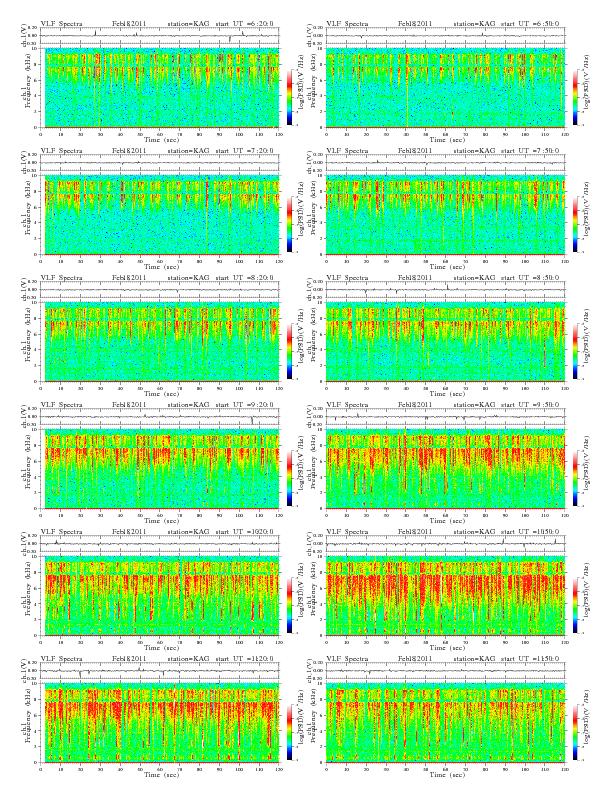
Task: Click 'VLF Spectra' heading of the 6:50:0 plot
Action: coord(347,24)
